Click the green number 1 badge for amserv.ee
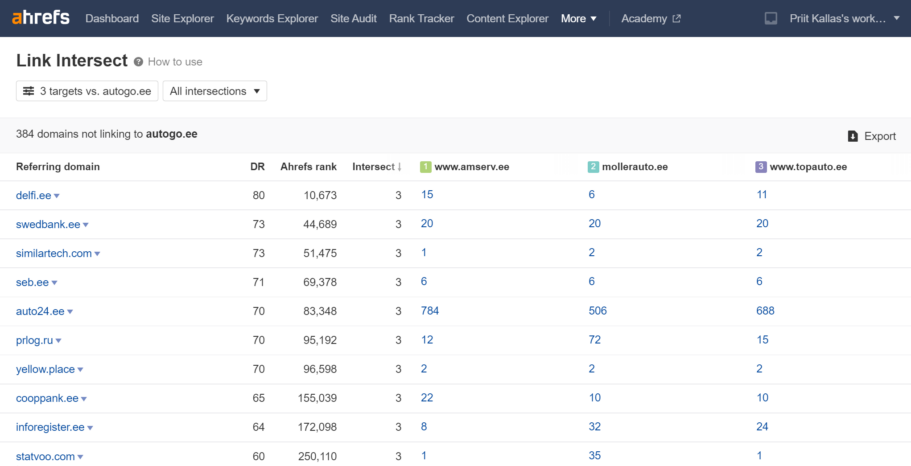Screen dimensions: 911x466 tap(425, 167)
